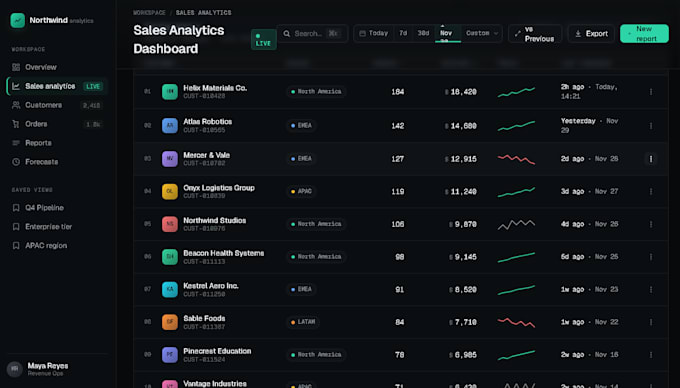Click the Export button
The width and height of the screenshot is (680, 388).
[x=592, y=33]
